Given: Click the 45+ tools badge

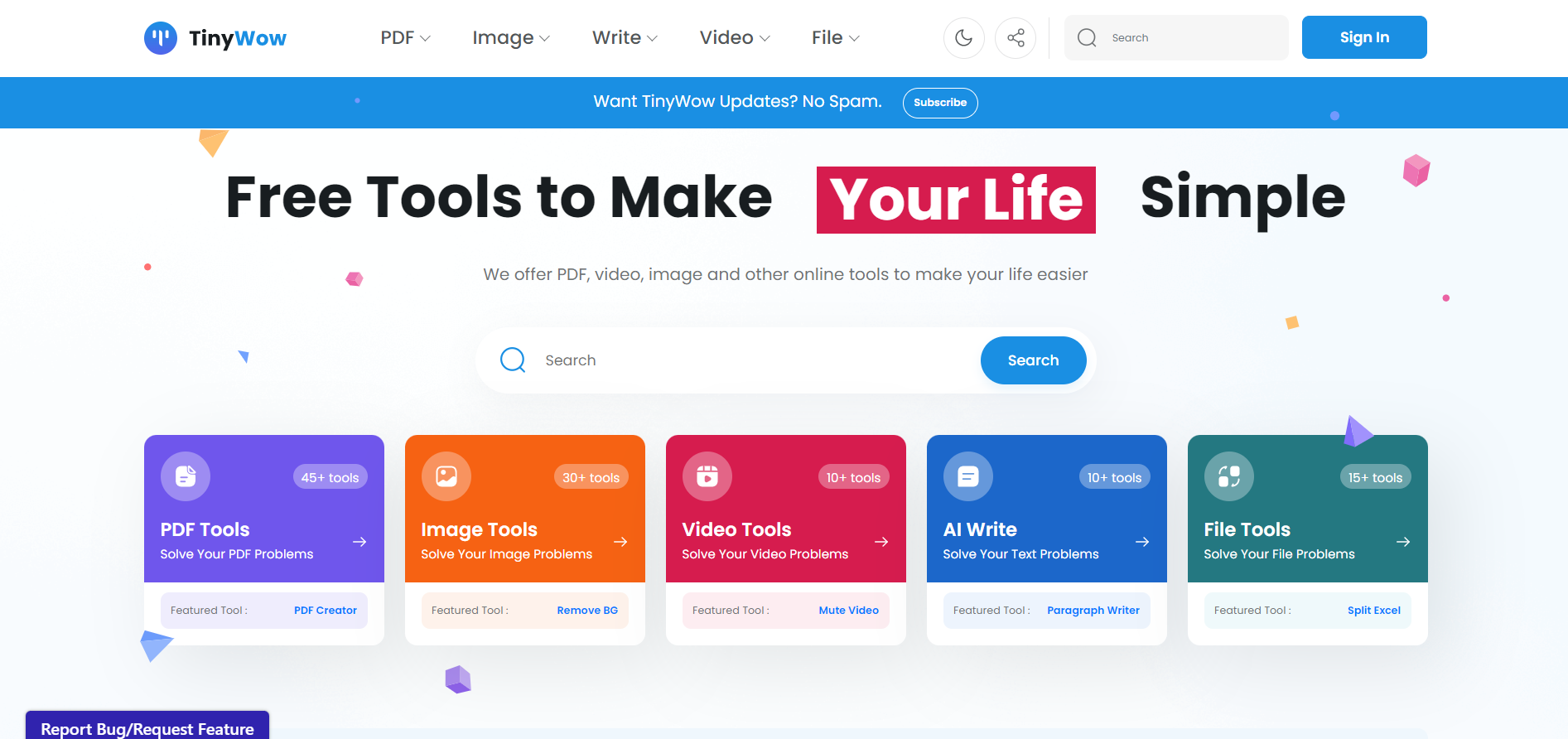Looking at the screenshot, I should click(x=330, y=477).
